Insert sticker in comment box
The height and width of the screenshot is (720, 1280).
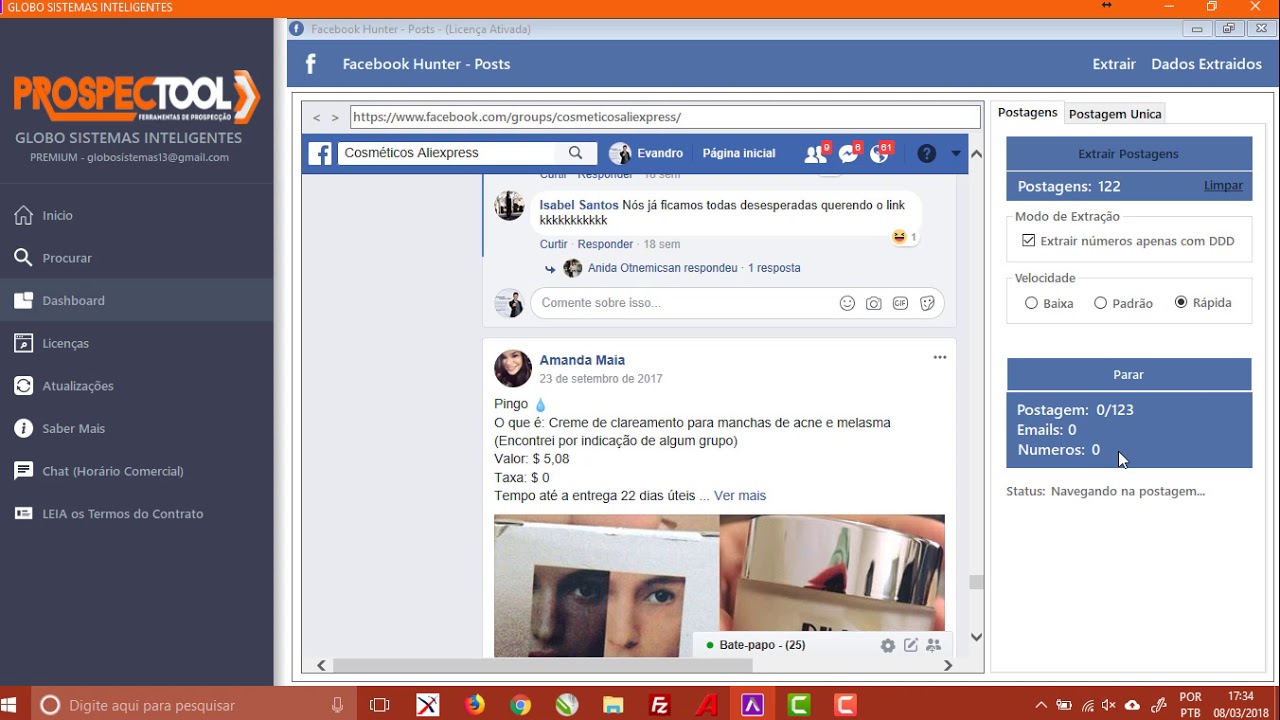927,303
